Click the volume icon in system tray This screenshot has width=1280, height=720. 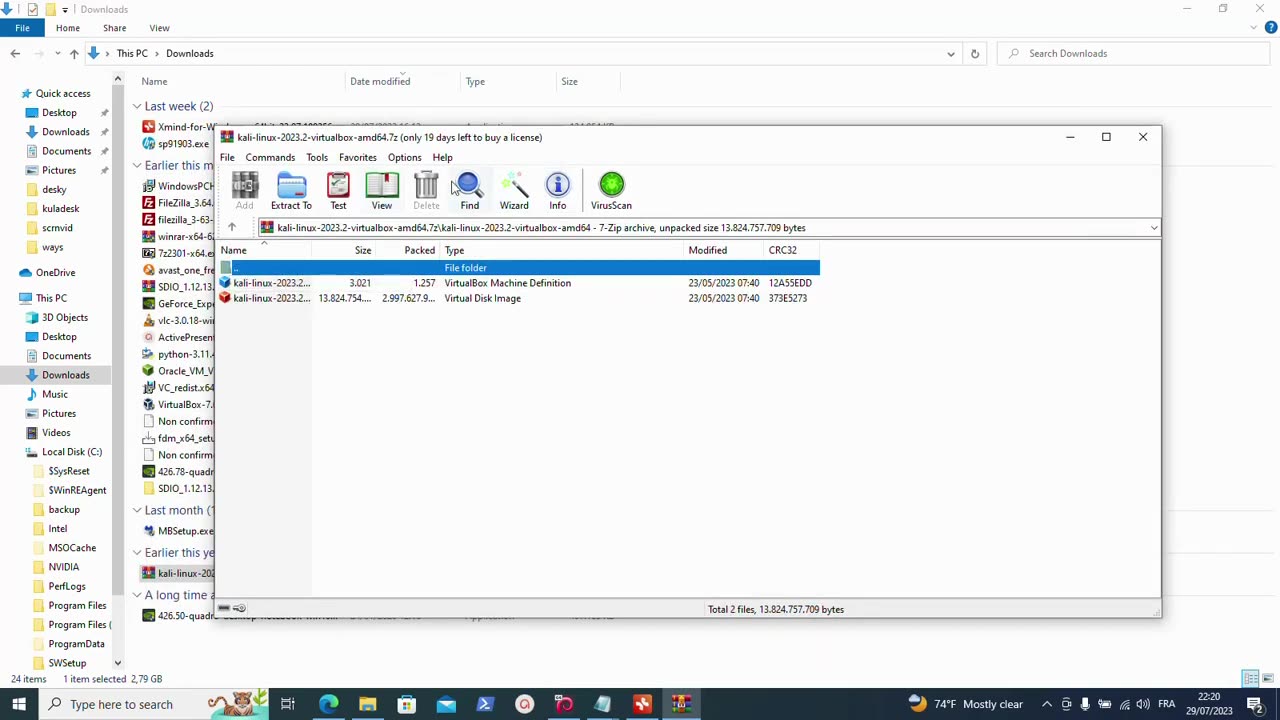coord(1143,704)
